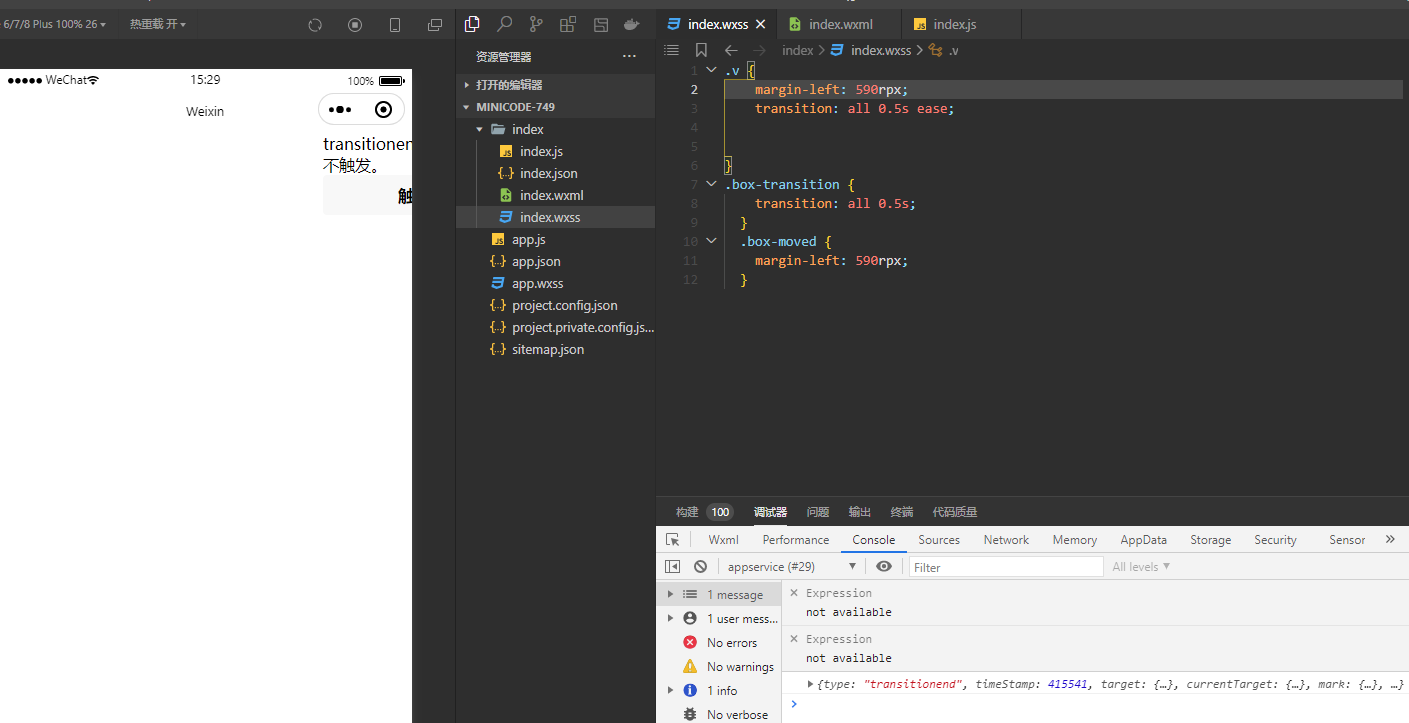Toggle the hot reload dropdown 热重载 开
Screen dimensions: 1409x723
point(157,24)
